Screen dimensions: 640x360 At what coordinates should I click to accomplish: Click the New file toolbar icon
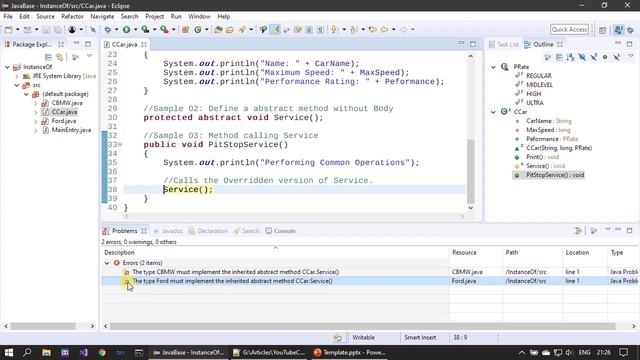(x=9, y=30)
